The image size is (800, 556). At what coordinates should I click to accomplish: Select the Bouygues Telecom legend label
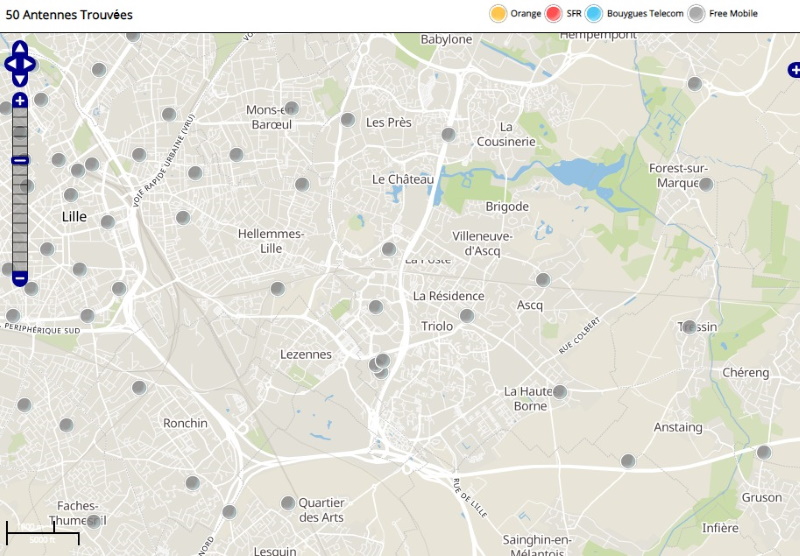pyautogui.click(x=645, y=14)
